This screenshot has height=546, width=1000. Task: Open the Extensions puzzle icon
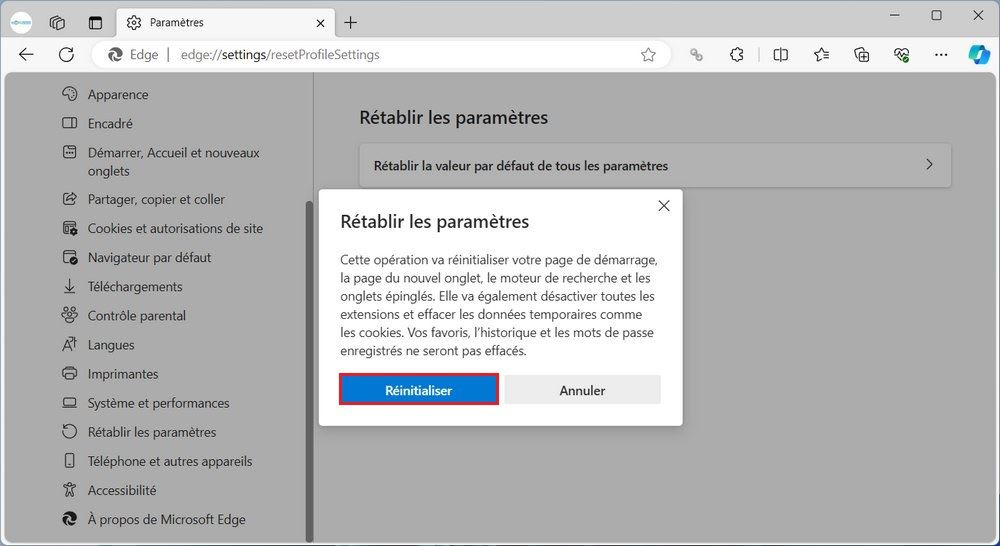tap(737, 55)
